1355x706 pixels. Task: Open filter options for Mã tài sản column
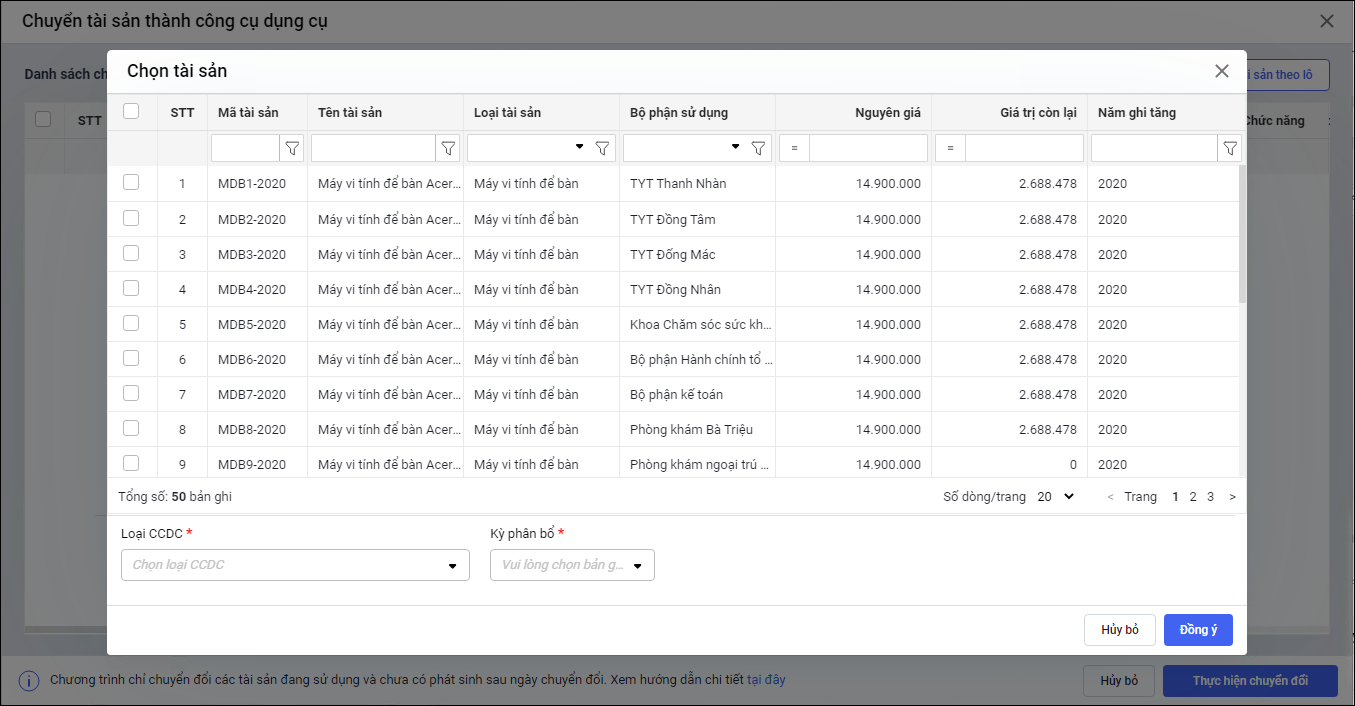point(292,148)
